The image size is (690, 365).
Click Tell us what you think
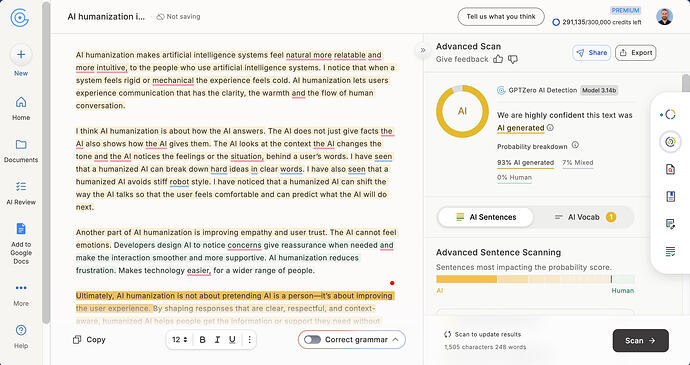(501, 17)
